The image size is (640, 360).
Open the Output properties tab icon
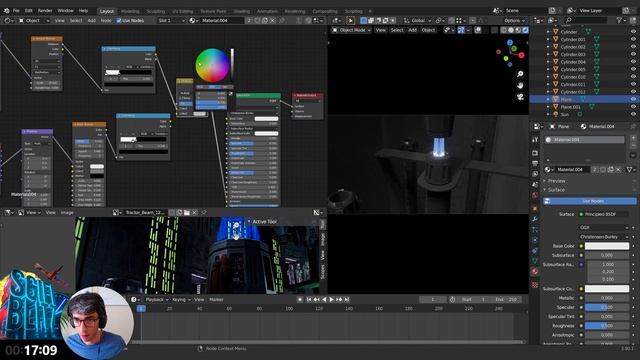pyautogui.click(x=535, y=164)
